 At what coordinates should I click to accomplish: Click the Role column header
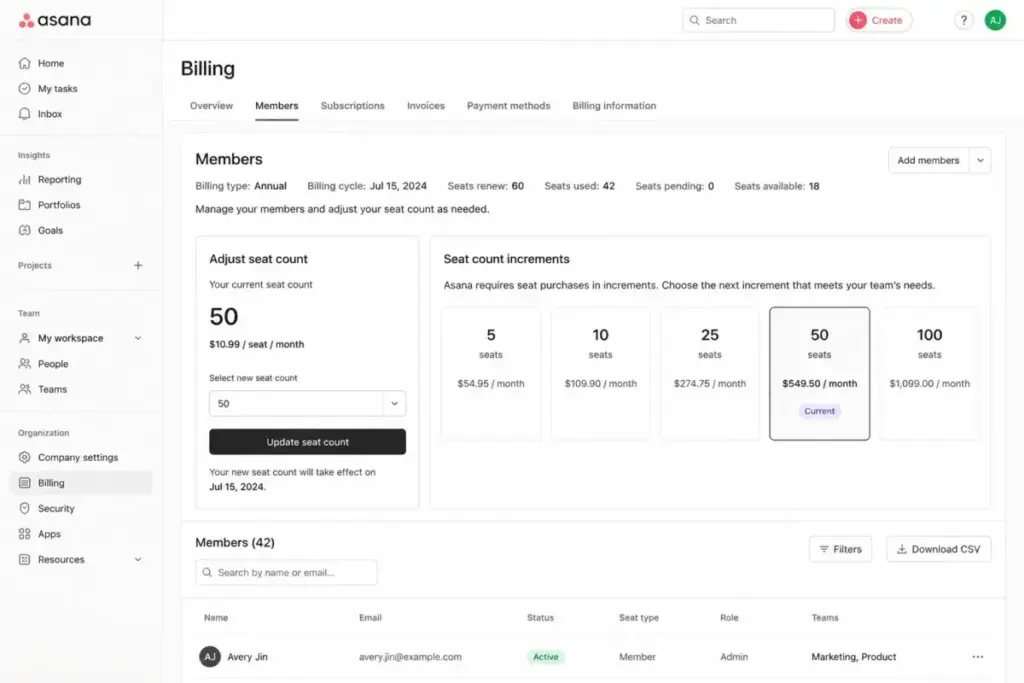[x=729, y=618]
